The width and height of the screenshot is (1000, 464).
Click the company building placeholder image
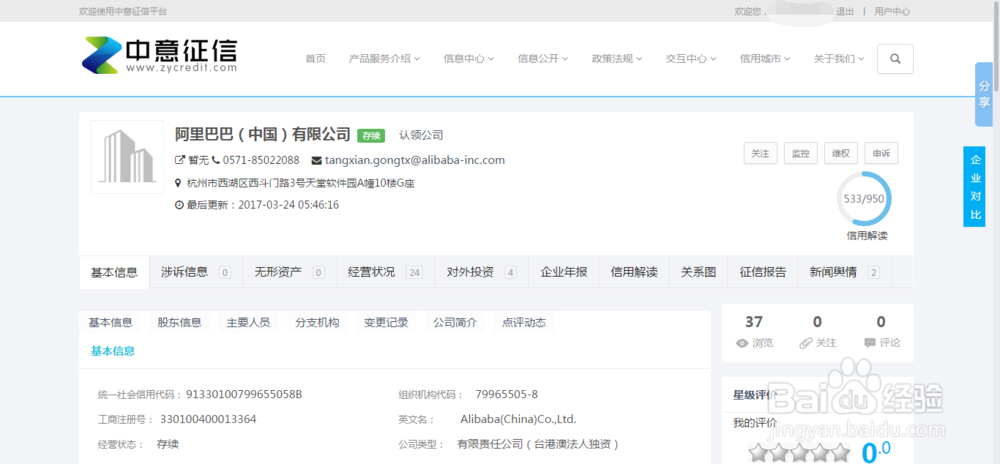click(128, 157)
